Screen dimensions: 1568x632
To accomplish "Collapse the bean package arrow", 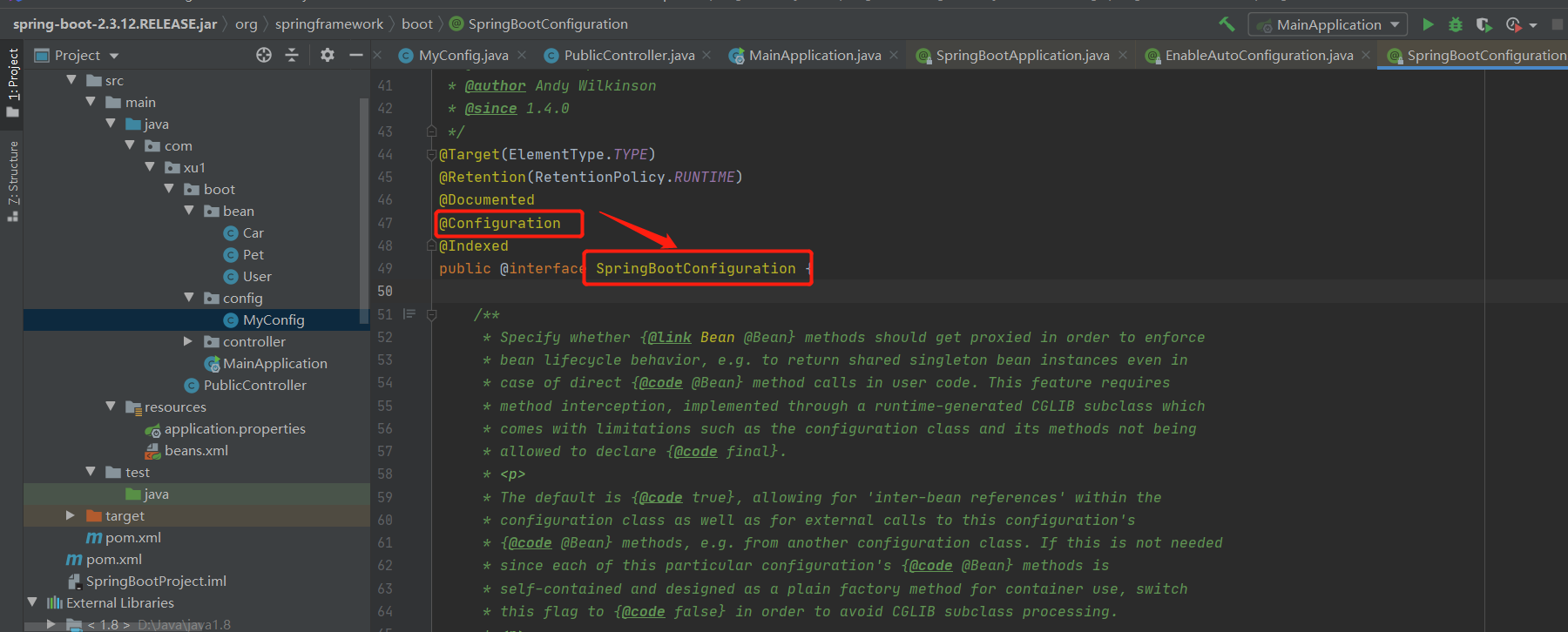I will pos(189,211).
